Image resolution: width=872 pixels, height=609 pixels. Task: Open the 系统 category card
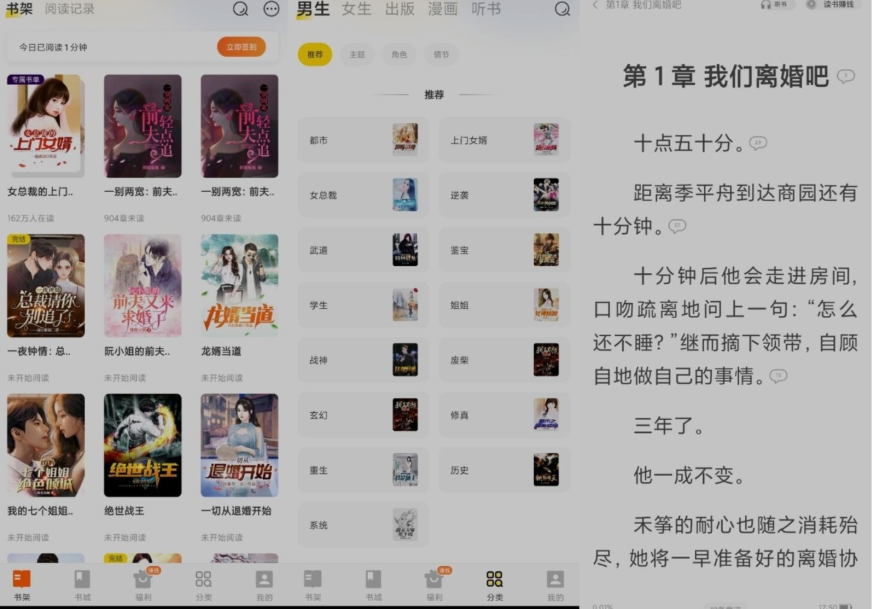click(363, 525)
